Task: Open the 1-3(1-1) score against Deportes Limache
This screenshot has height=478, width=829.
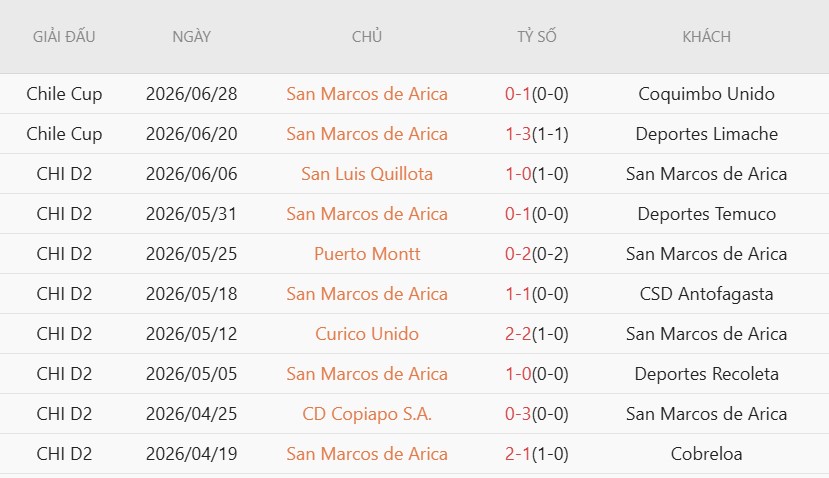Action: tap(537, 134)
